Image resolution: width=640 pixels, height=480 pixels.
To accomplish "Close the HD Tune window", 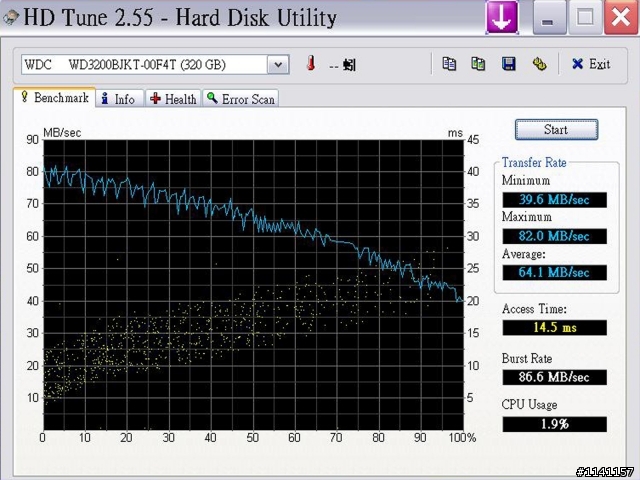I will 621,18.
